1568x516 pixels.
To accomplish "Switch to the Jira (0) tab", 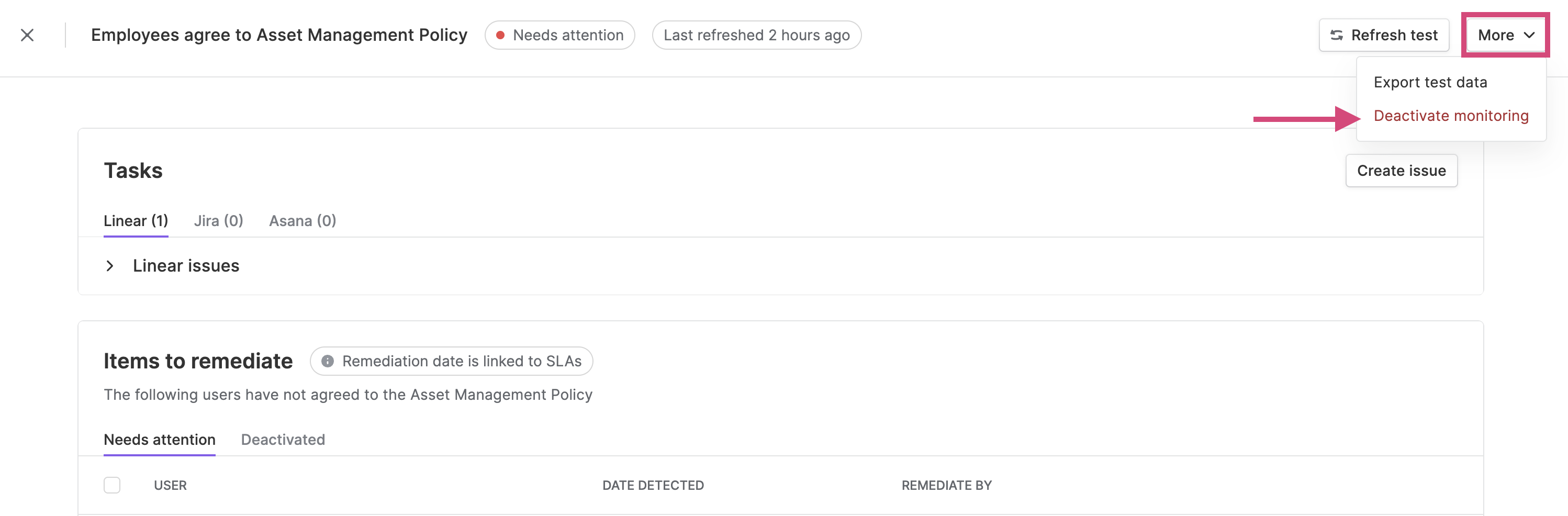I will pos(219,220).
